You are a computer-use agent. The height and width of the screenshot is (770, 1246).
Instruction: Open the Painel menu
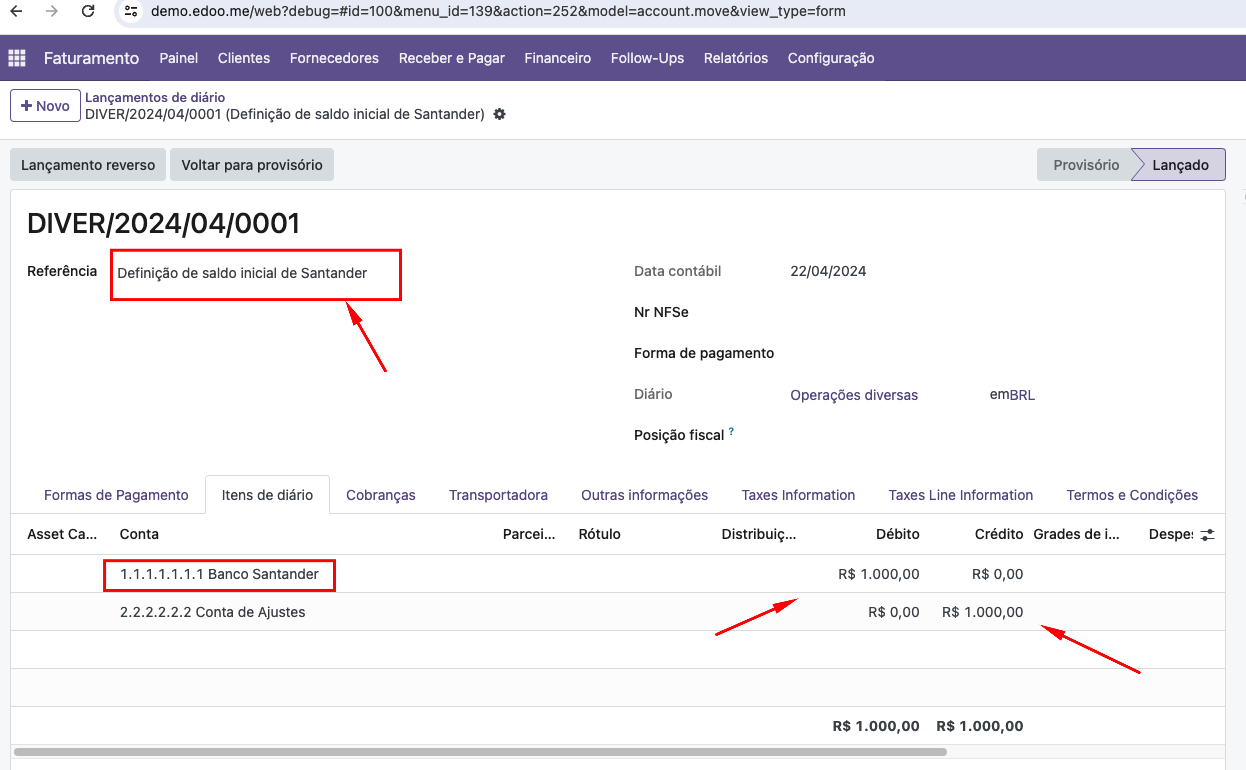(179, 58)
